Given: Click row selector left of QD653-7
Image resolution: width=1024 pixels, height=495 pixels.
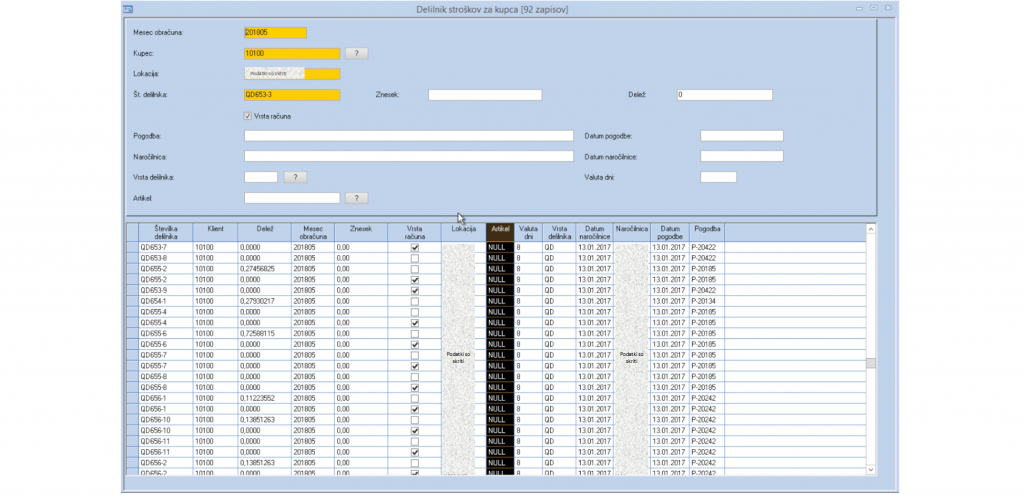Looking at the screenshot, I should (133, 248).
